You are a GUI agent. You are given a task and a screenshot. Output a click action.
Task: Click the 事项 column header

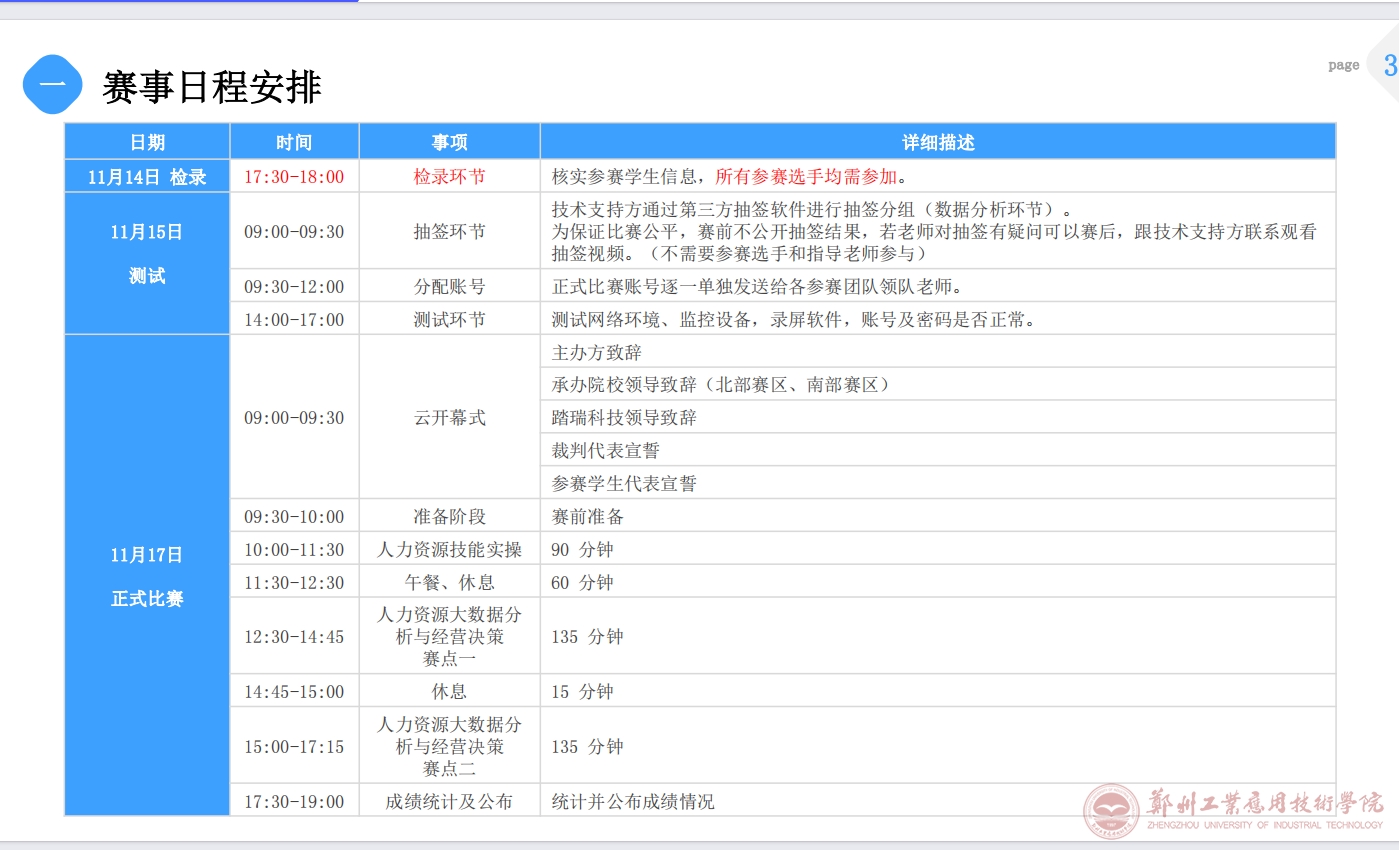pyautogui.click(x=449, y=142)
